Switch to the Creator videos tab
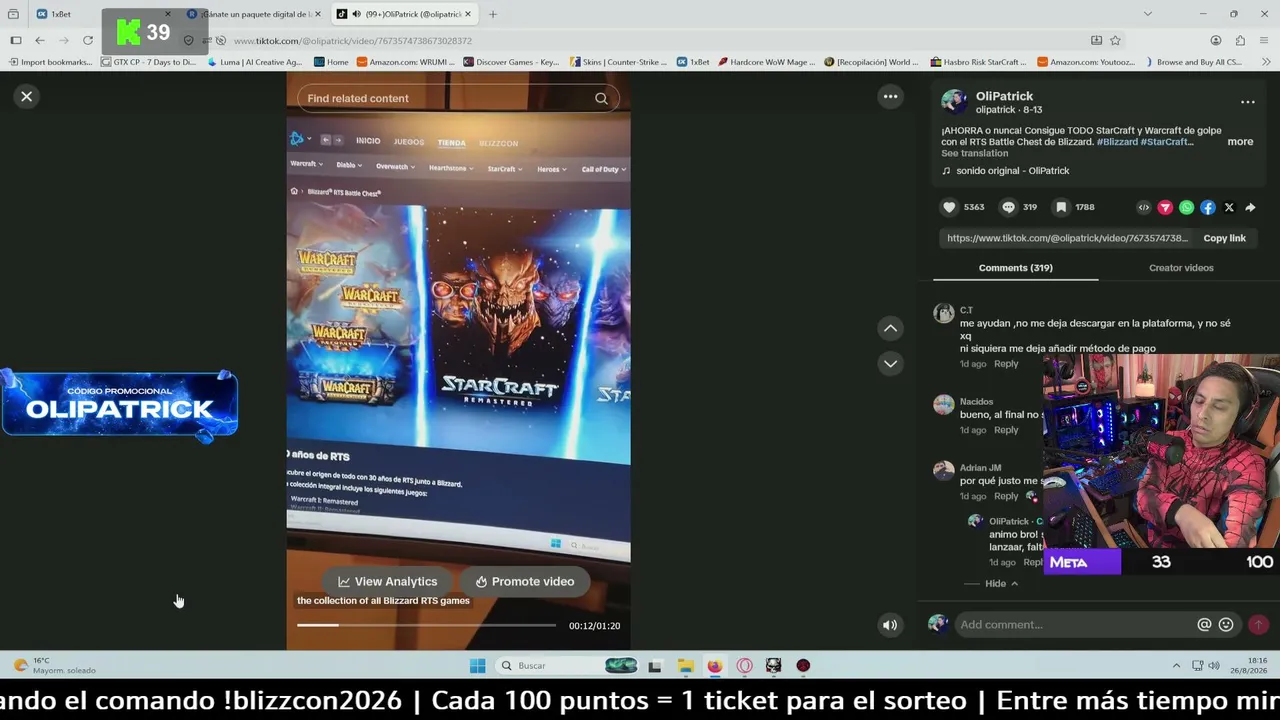 point(1181,268)
